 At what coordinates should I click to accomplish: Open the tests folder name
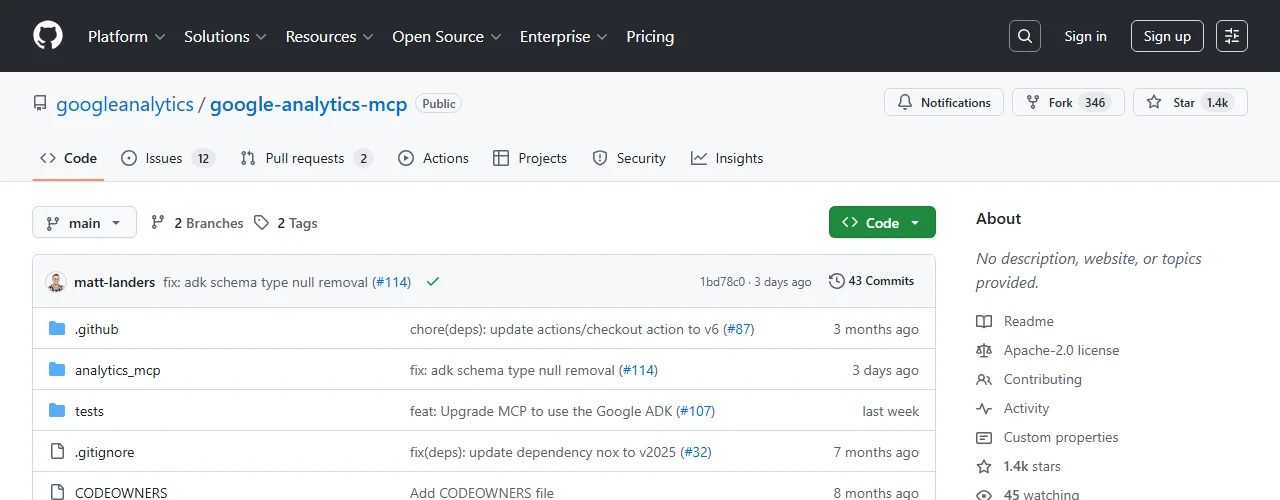(x=89, y=411)
